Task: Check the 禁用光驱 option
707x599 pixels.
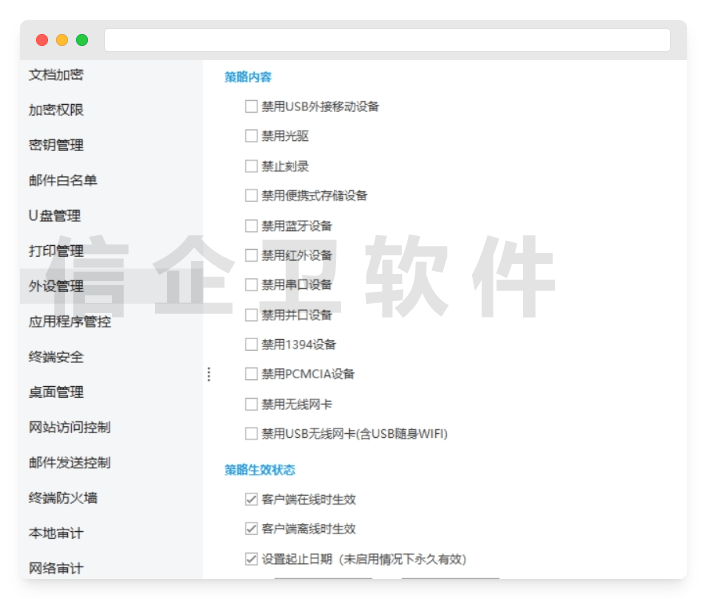Action: 251,136
